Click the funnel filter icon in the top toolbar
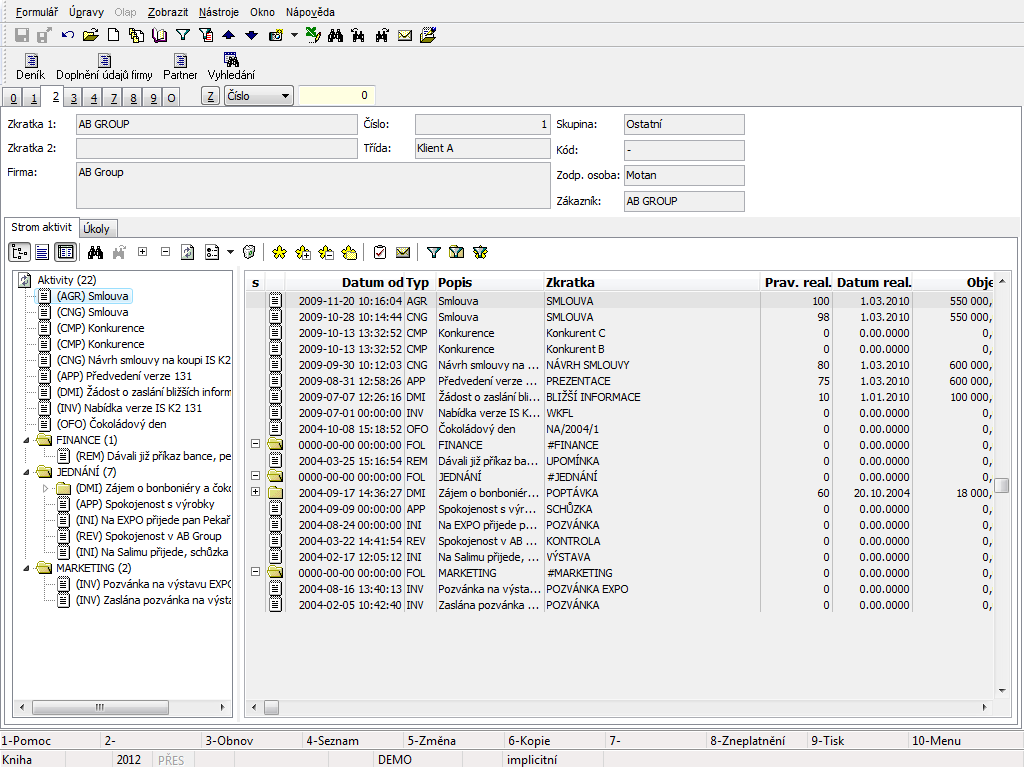1024x768 pixels. [x=182, y=35]
